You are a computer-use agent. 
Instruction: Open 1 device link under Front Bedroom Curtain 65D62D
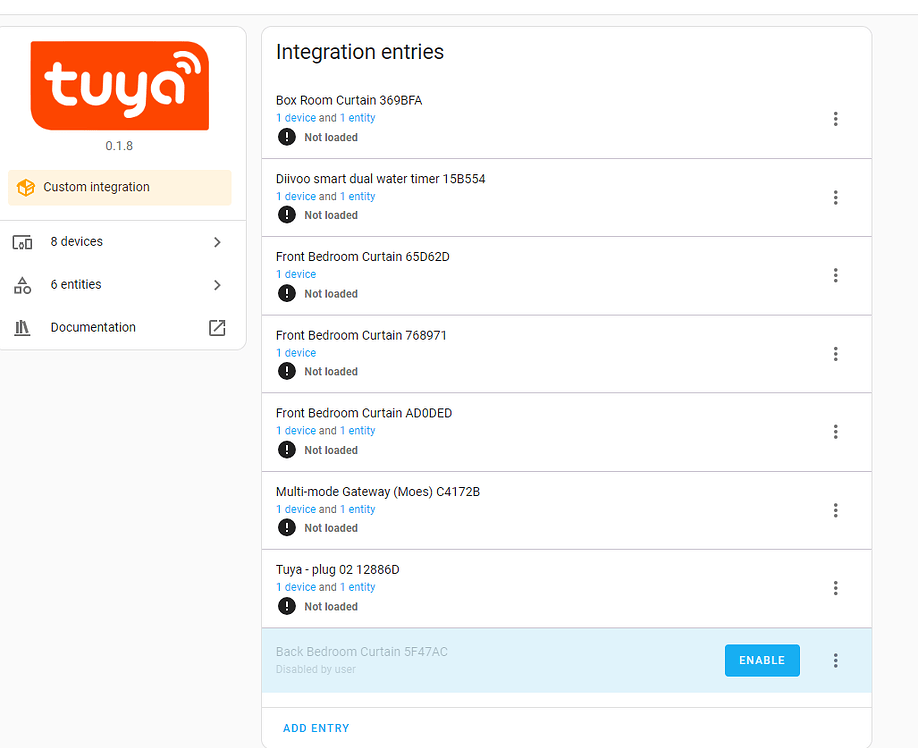tap(296, 274)
